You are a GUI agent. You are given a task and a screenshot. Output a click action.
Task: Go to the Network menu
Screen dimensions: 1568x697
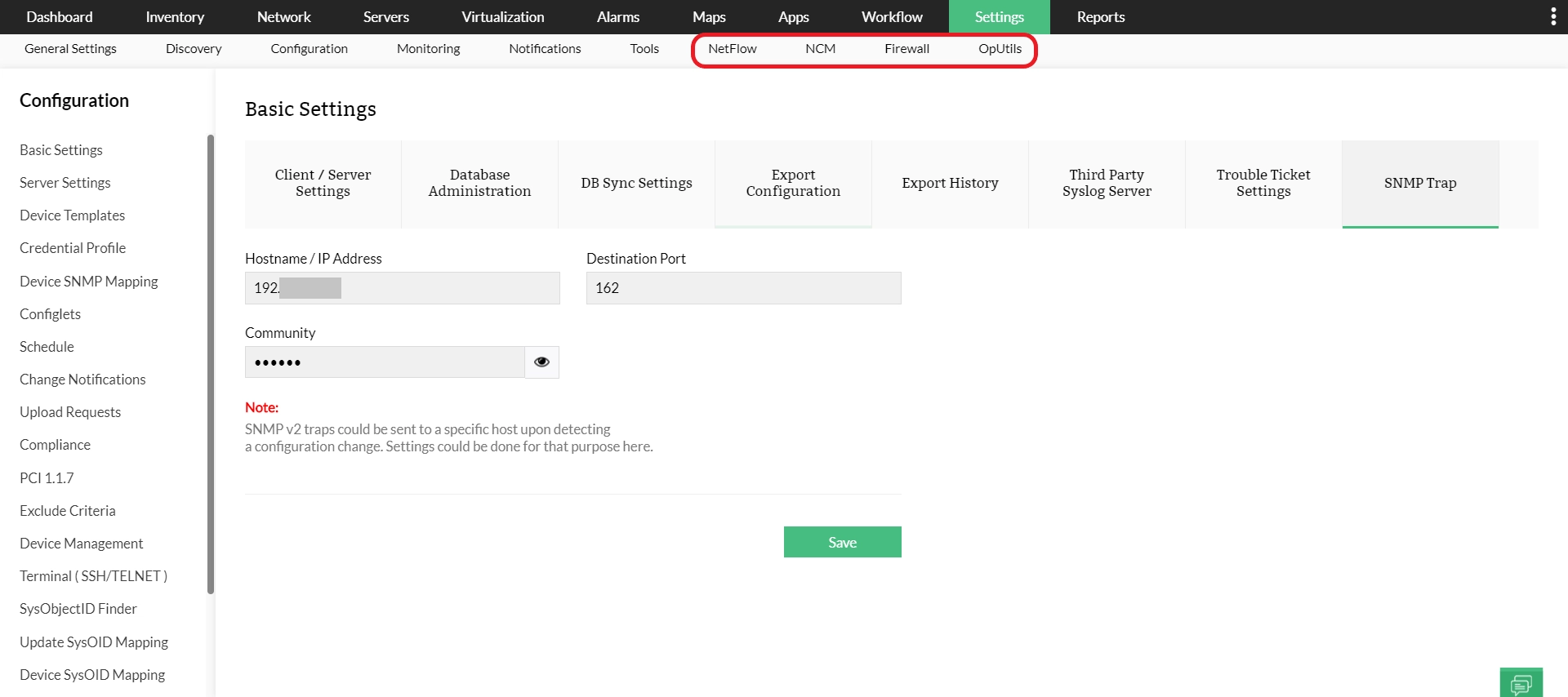click(284, 17)
